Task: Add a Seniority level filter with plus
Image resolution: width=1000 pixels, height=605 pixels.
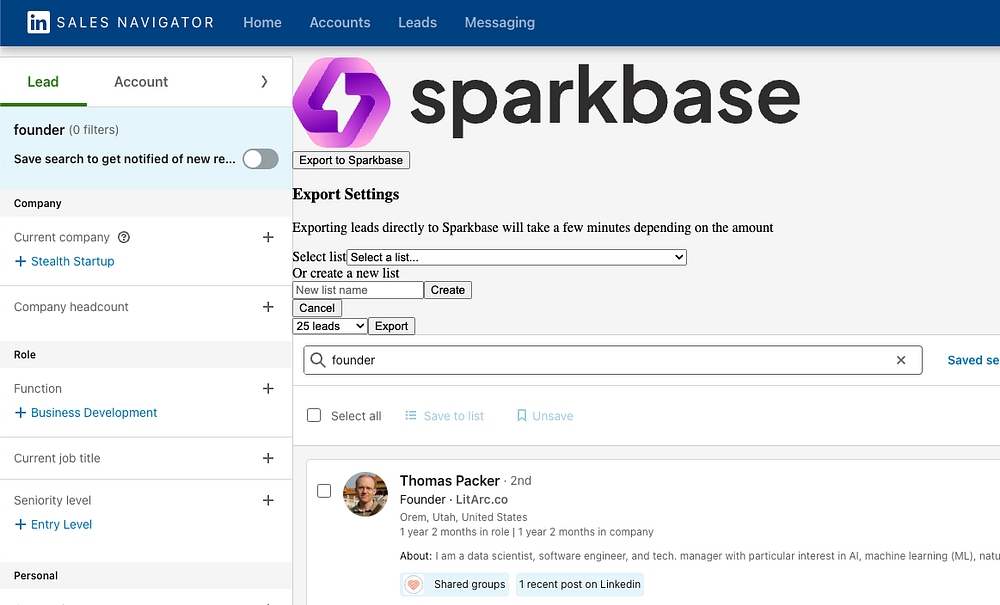Action: tap(268, 500)
